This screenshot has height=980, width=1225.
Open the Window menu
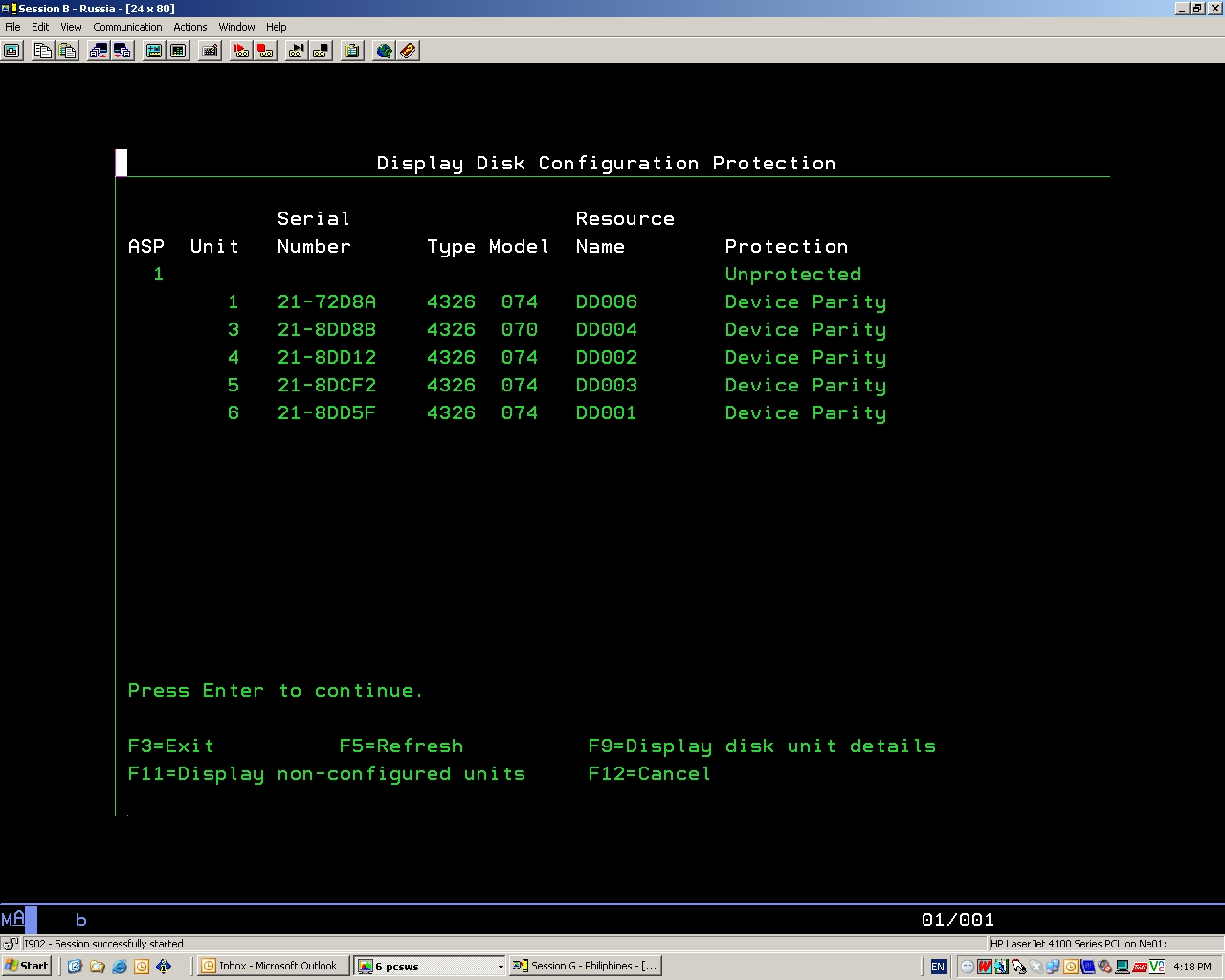pyautogui.click(x=236, y=27)
